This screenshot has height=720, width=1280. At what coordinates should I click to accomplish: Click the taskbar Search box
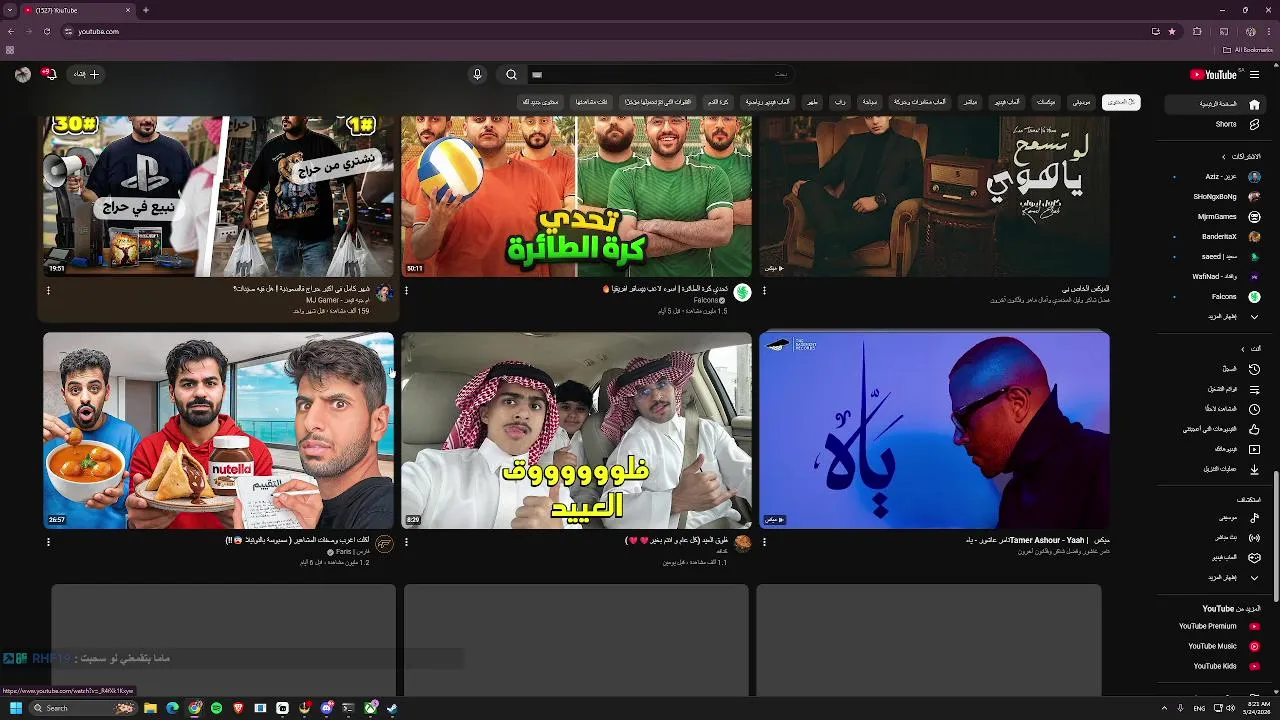83,708
